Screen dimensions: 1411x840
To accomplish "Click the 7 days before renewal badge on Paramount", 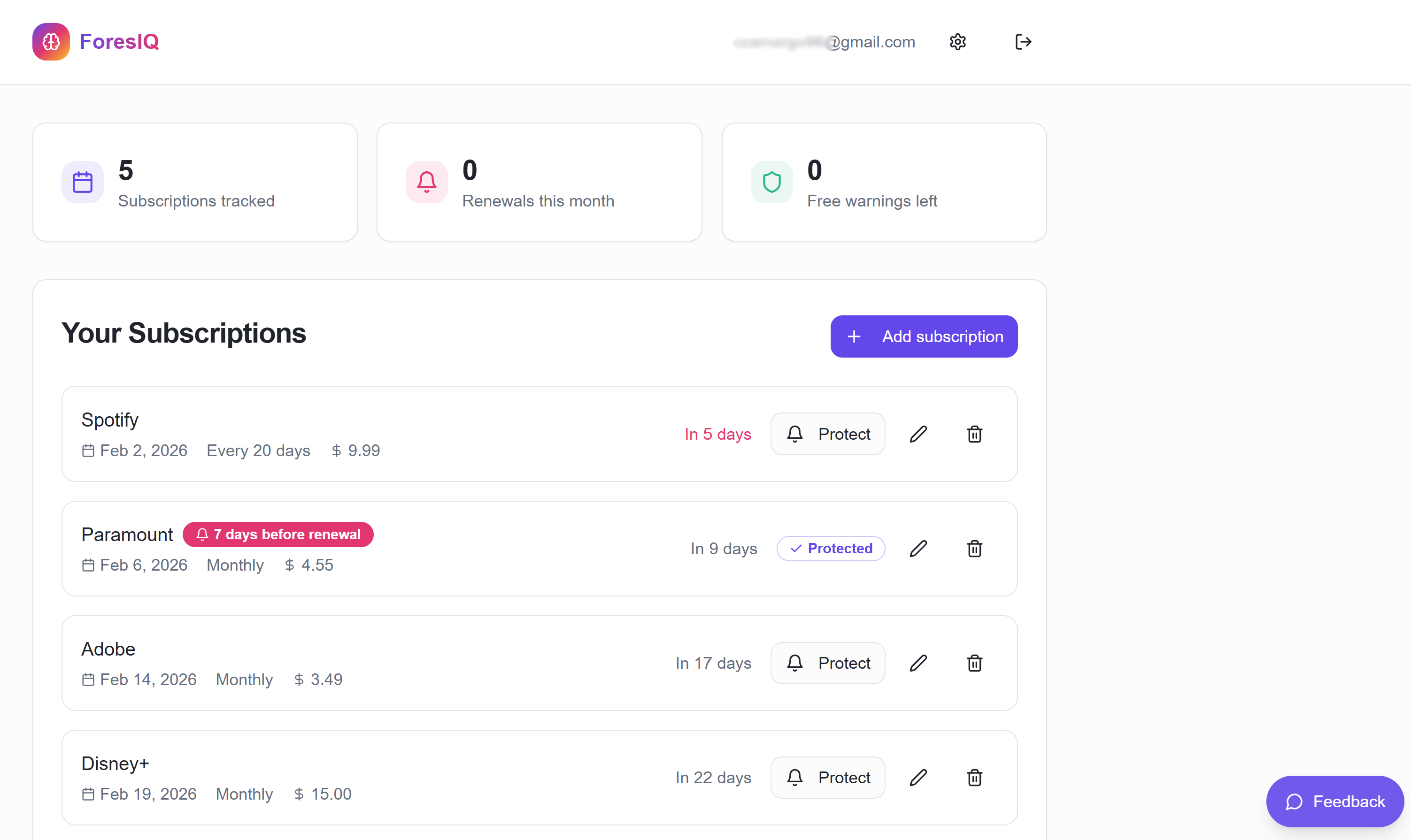I will tap(278, 534).
